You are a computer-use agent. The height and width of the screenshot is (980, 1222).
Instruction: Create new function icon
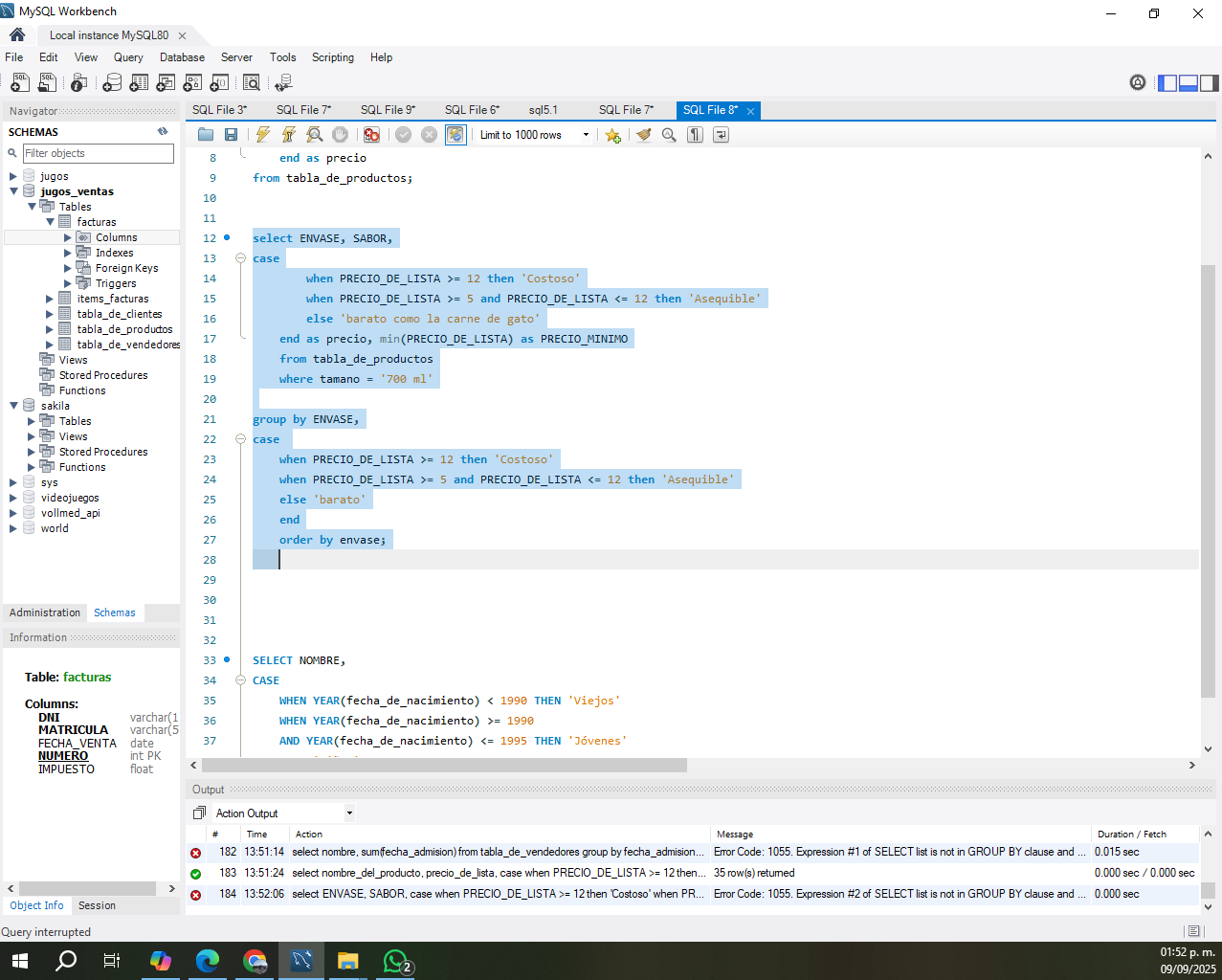(x=219, y=83)
